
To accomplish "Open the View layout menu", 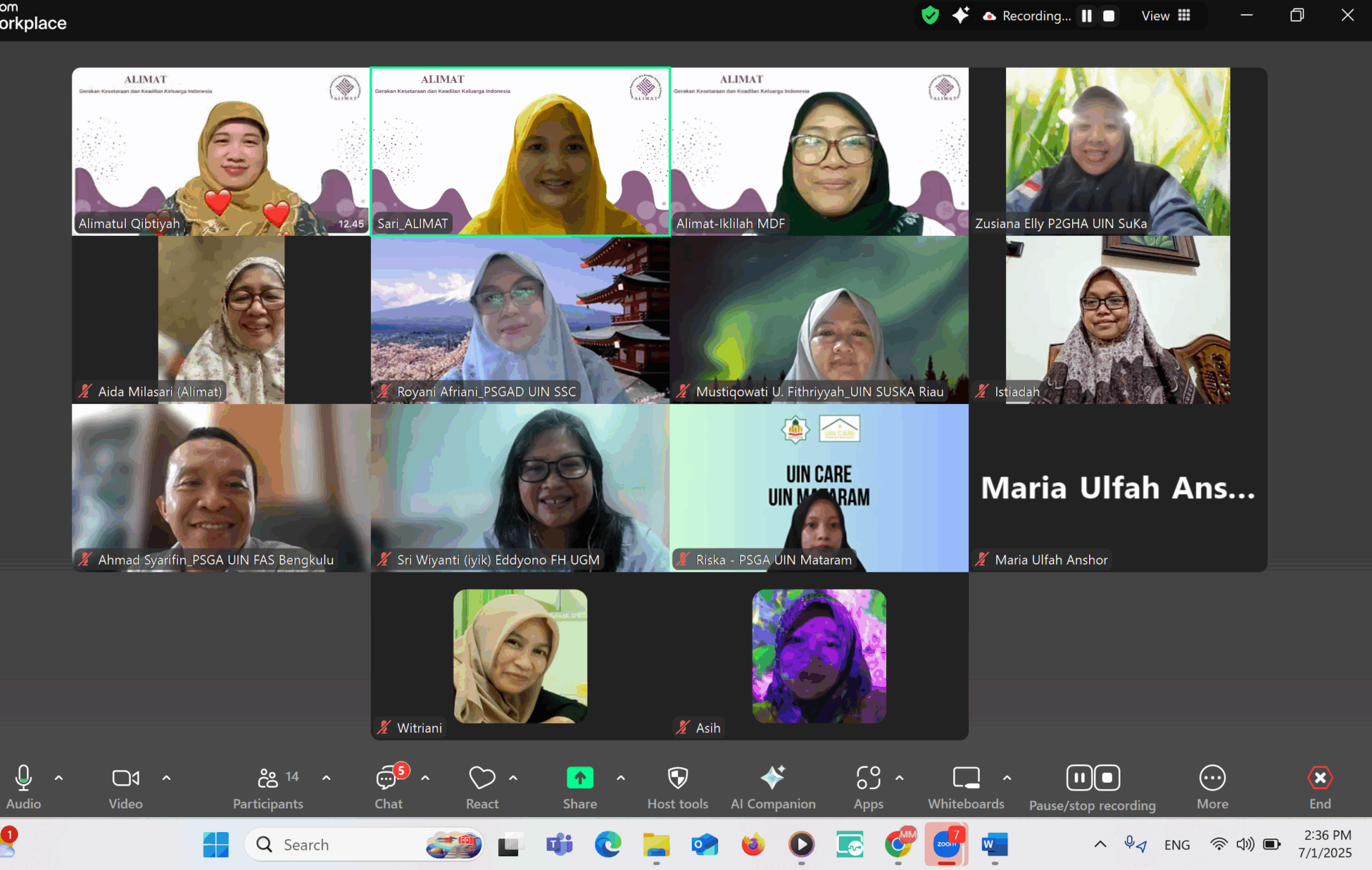I will tap(1165, 16).
